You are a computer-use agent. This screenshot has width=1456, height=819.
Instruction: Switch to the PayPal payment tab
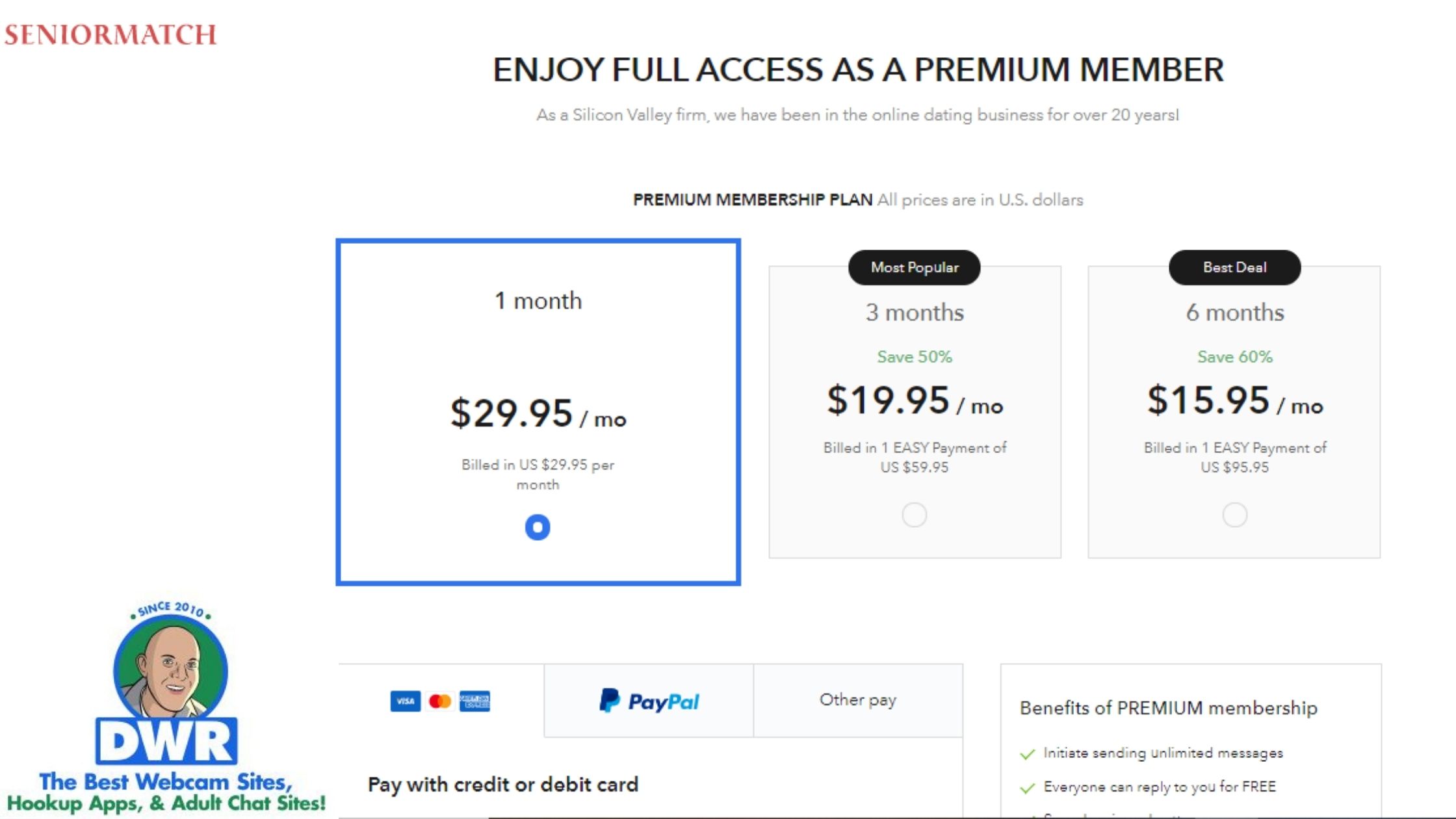(x=649, y=701)
